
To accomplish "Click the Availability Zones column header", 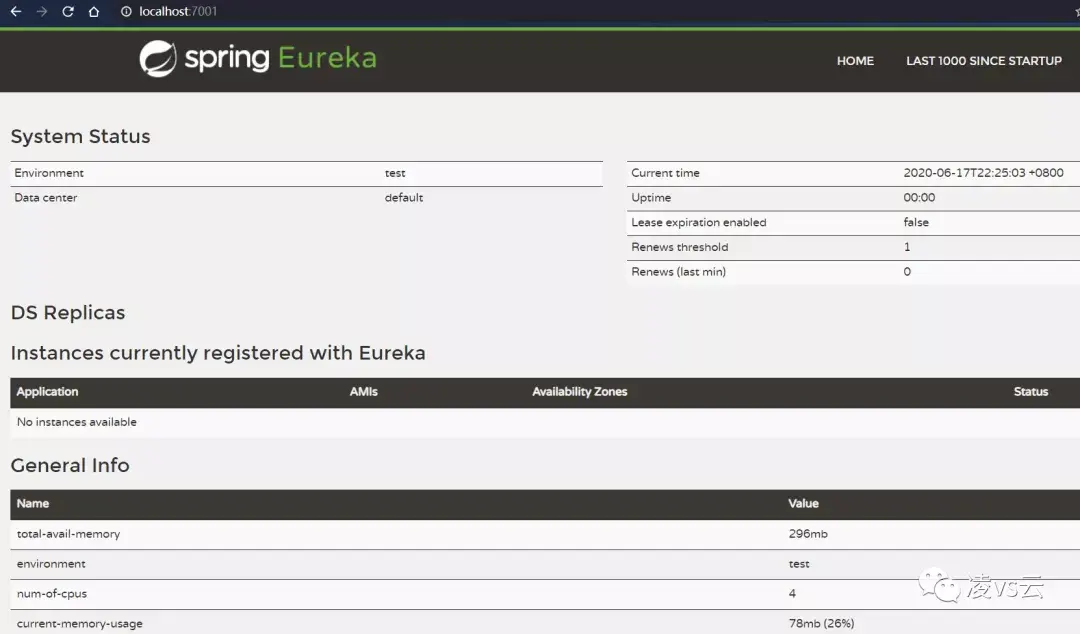I will click(579, 391).
